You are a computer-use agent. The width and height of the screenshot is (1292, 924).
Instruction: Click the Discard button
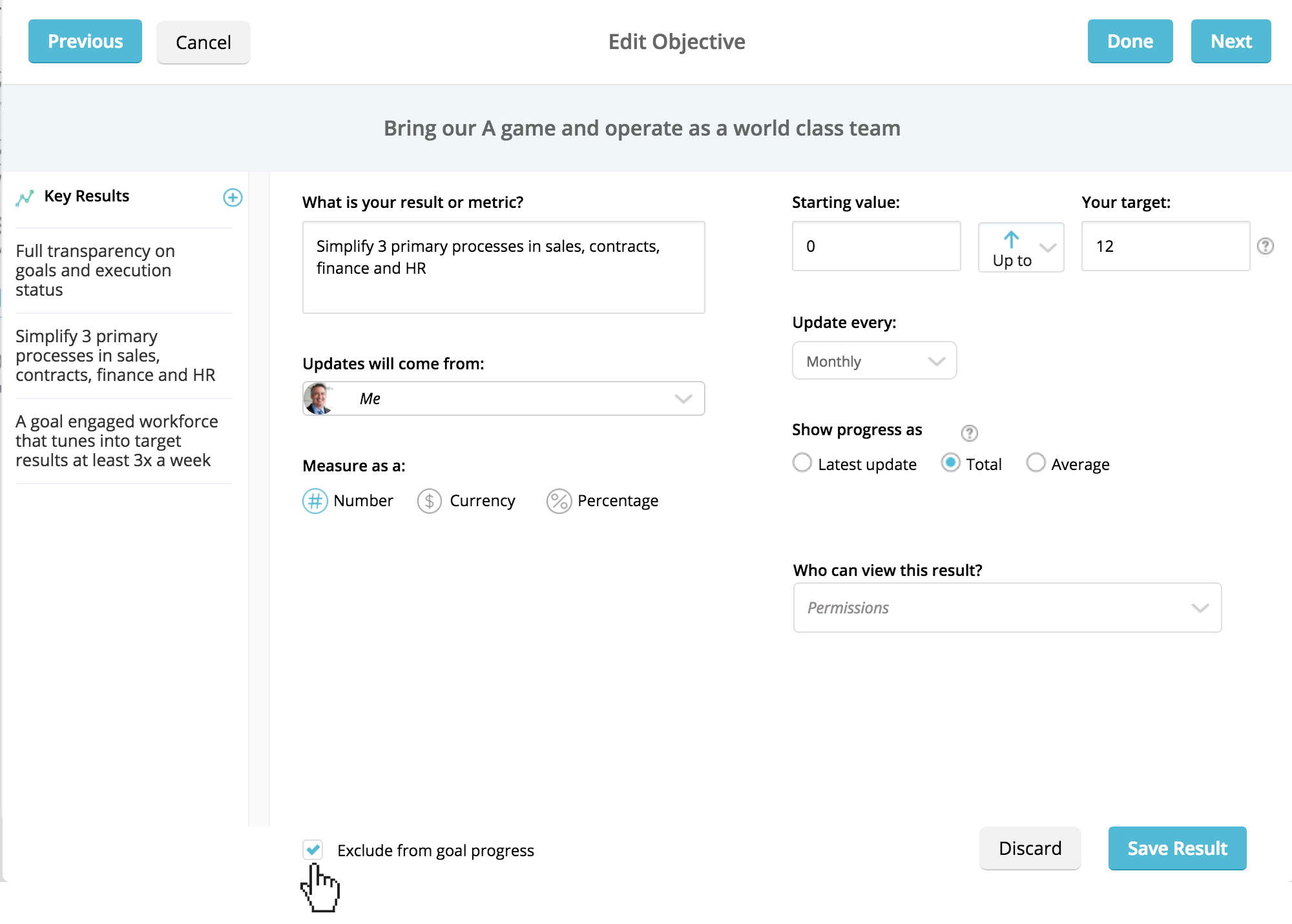(x=1030, y=848)
